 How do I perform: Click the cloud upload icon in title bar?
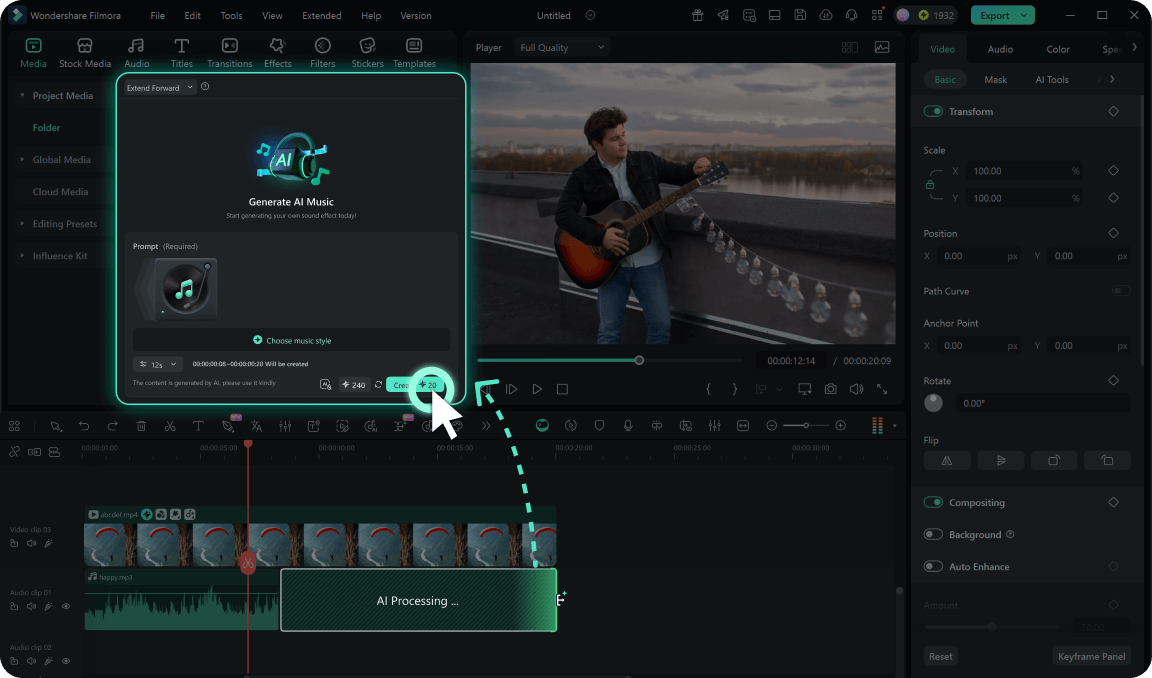click(x=826, y=15)
